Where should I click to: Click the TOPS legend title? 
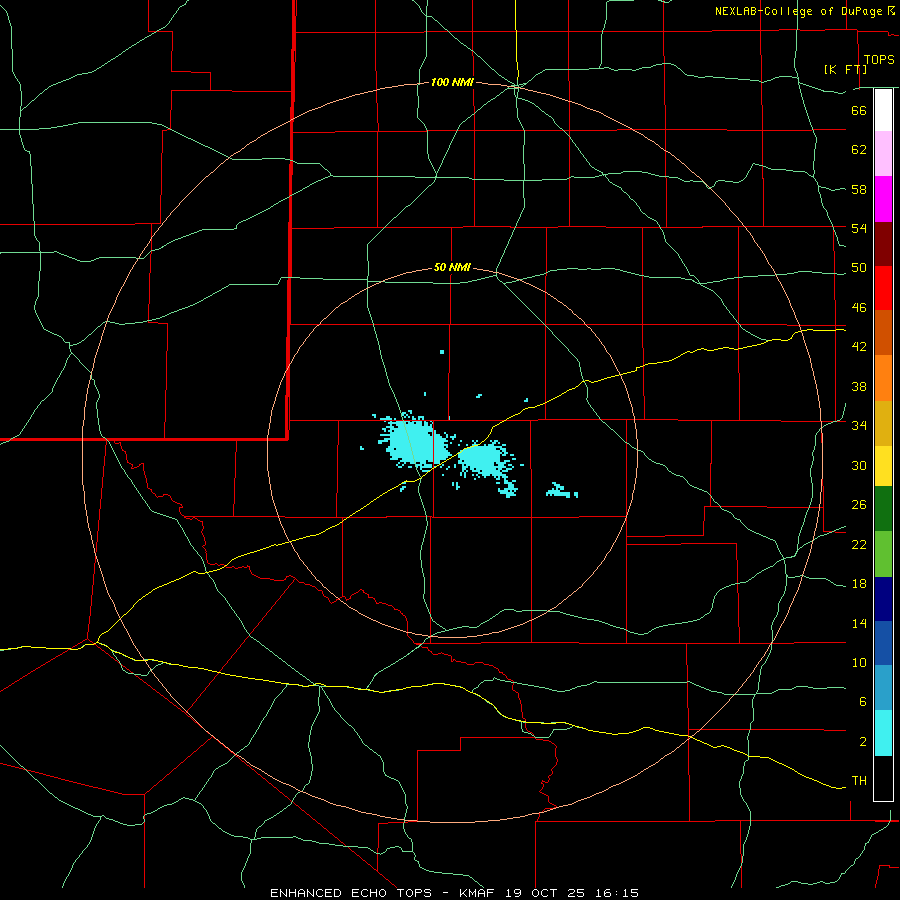[879, 59]
